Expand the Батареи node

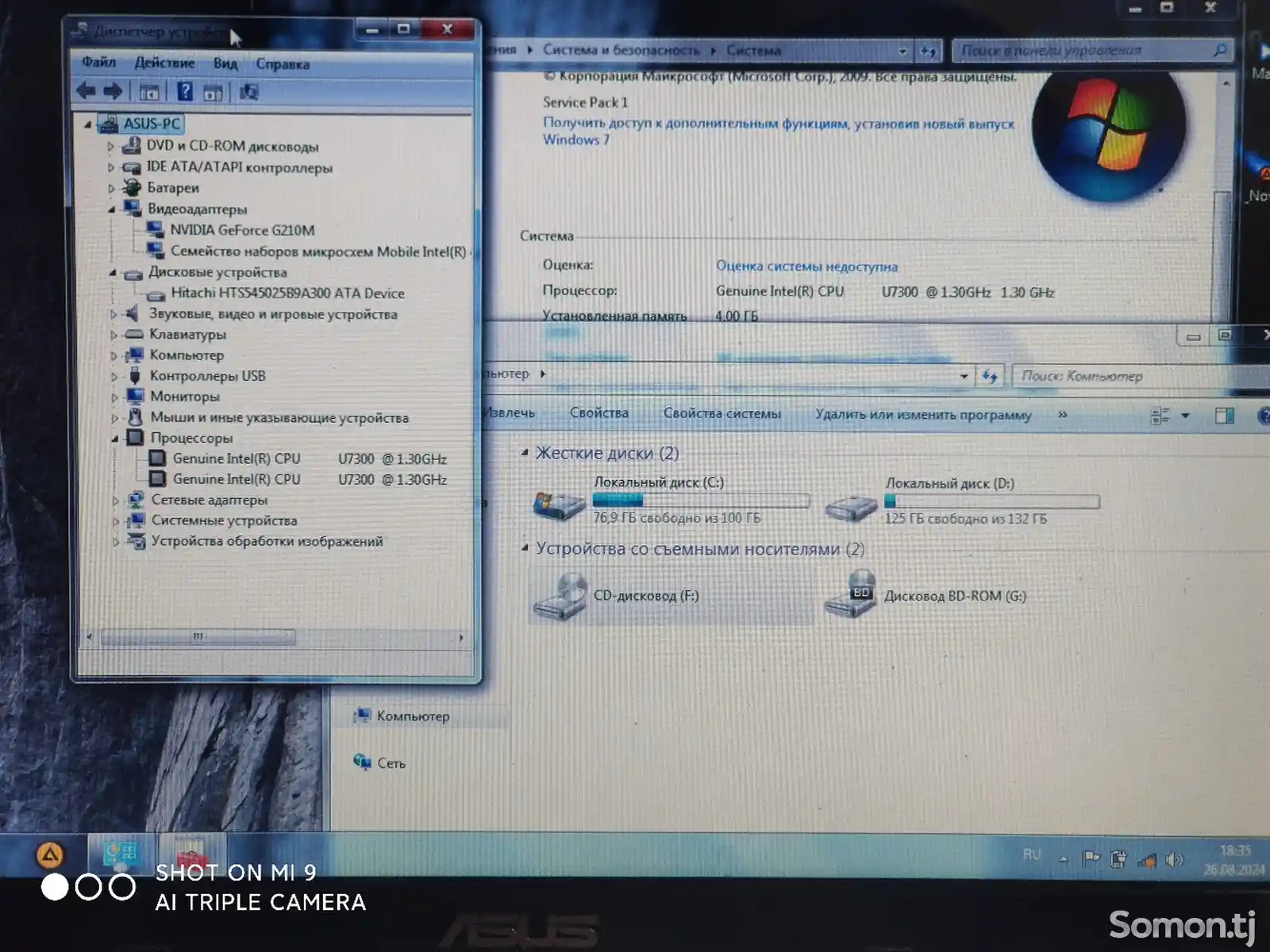(111, 188)
